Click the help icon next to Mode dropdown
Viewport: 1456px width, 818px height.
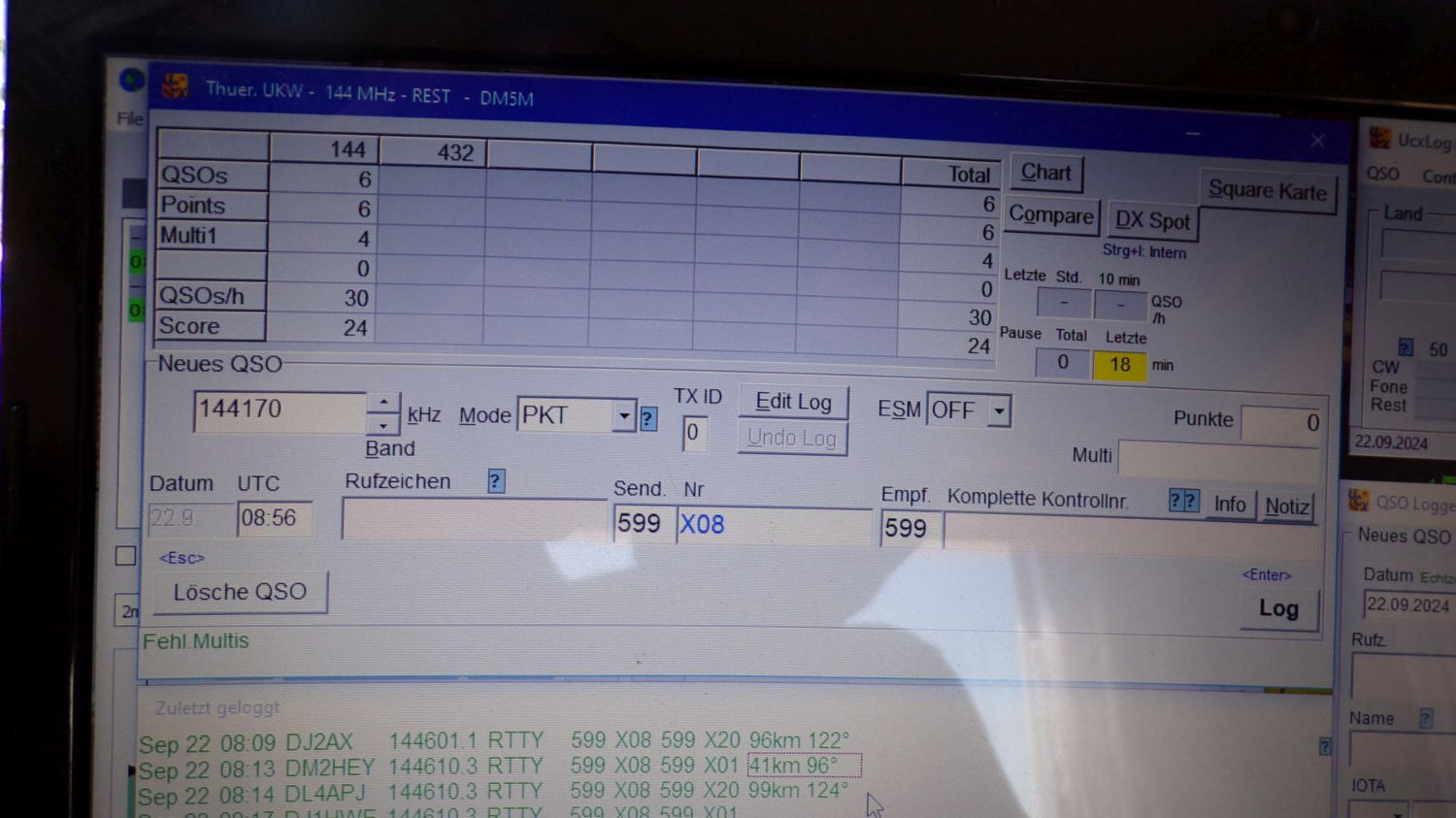[x=648, y=419]
